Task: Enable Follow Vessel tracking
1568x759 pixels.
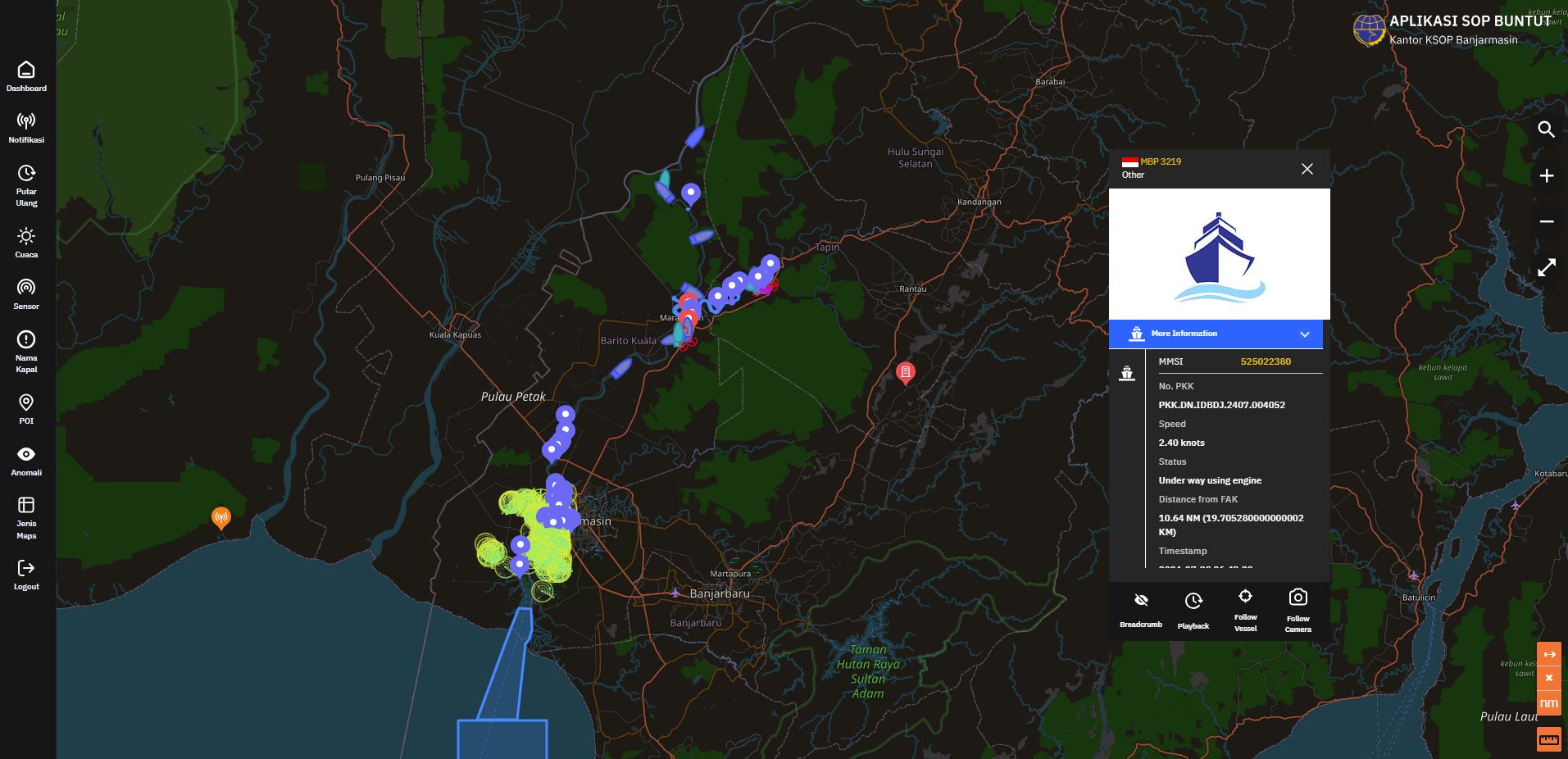Action: [x=1245, y=611]
